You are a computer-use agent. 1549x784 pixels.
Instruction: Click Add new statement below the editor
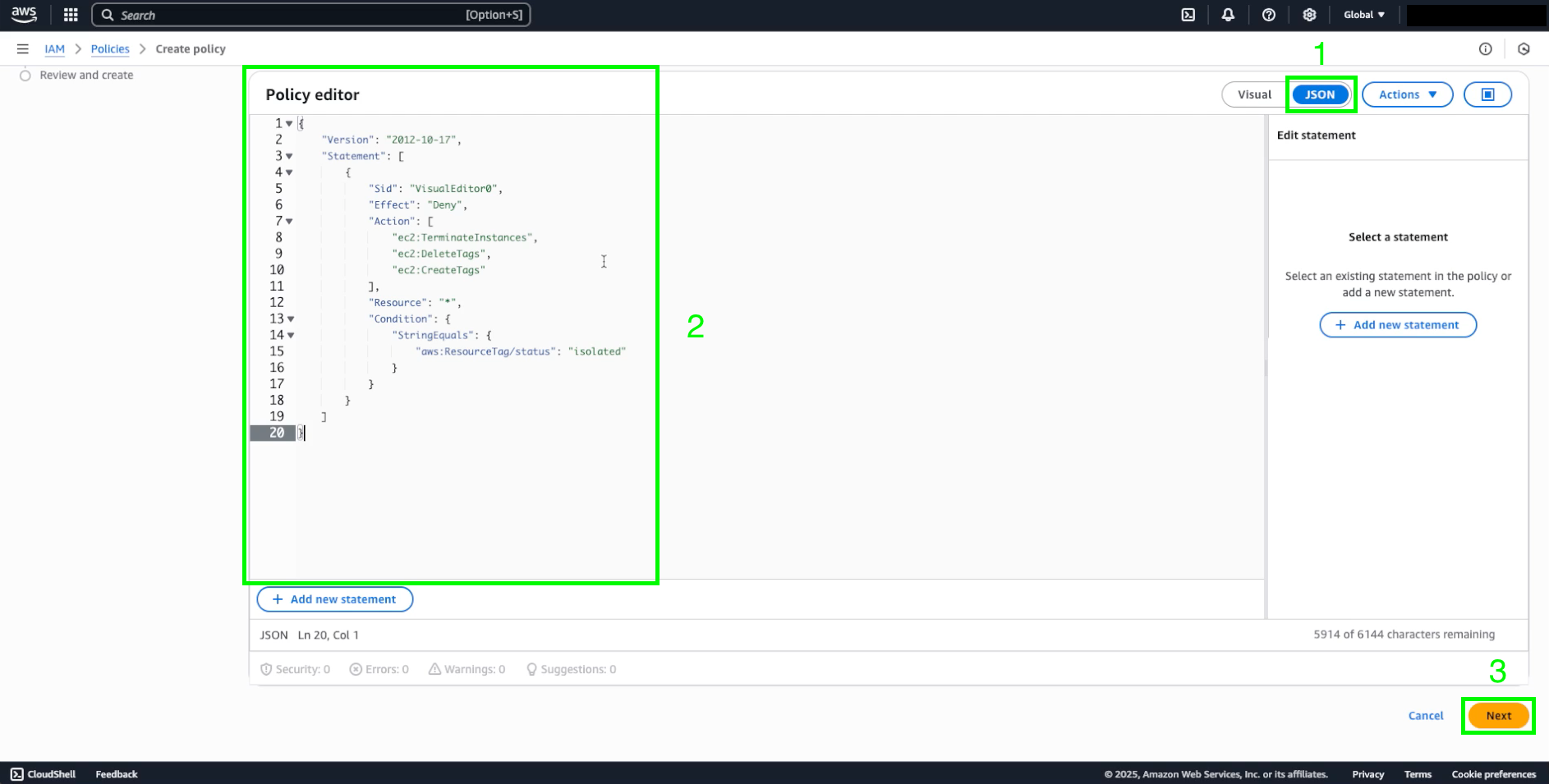pos(335,599)
